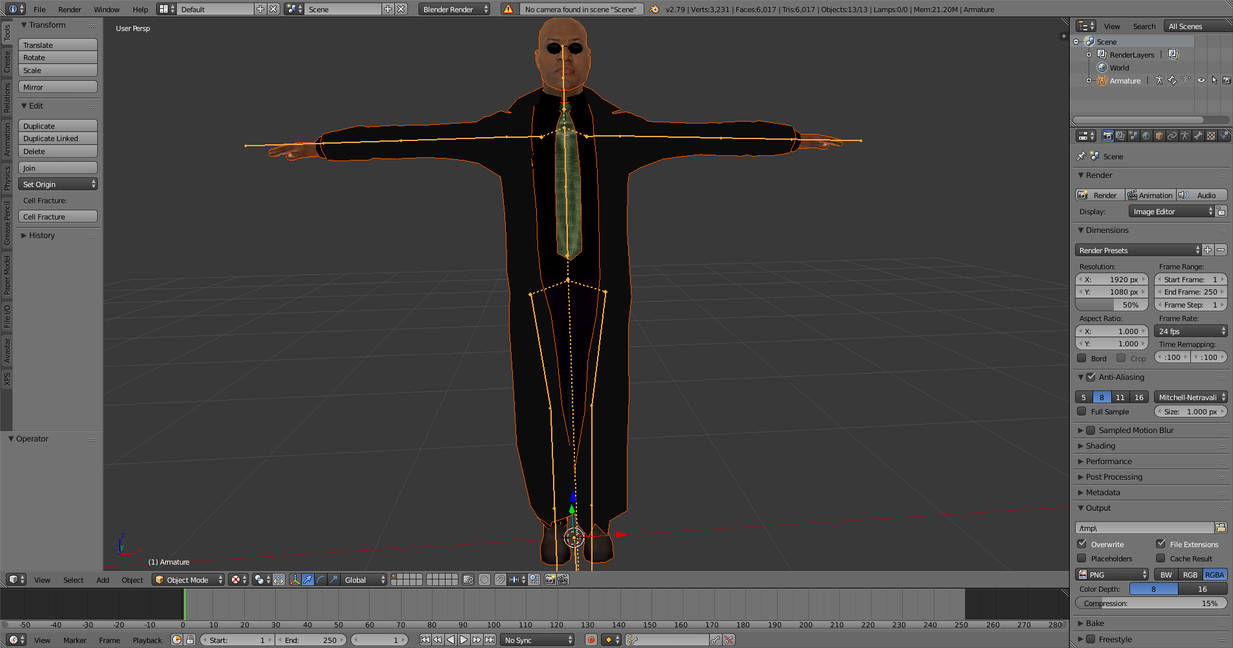Click the play animation forward button
The height and width of the screenshot is (648, 1233).
[463, 640]
